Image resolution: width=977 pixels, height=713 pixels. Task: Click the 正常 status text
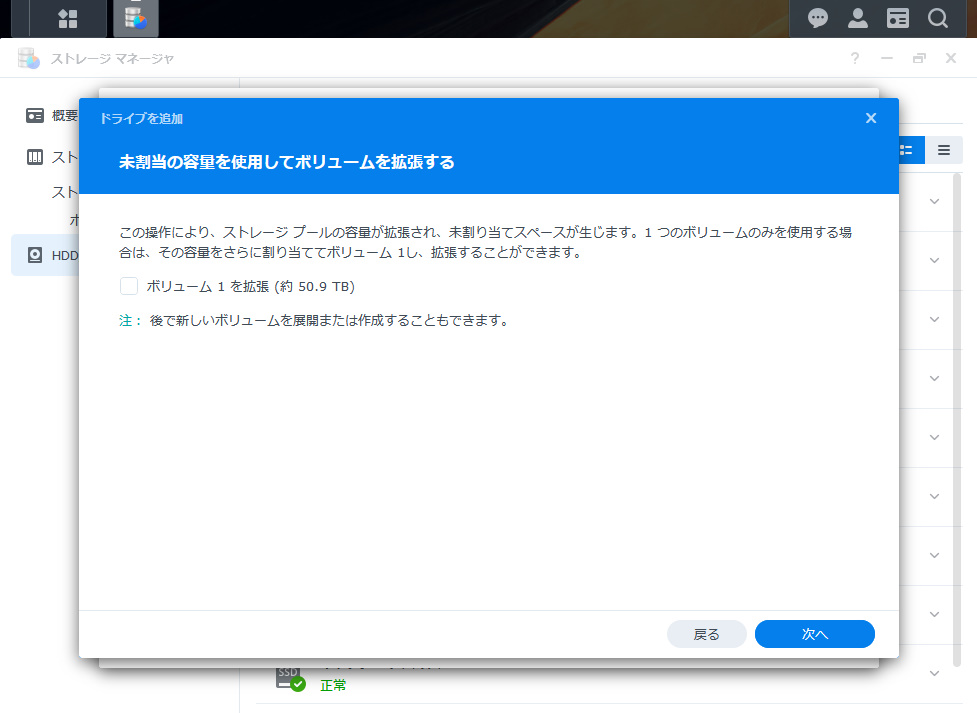333,686
